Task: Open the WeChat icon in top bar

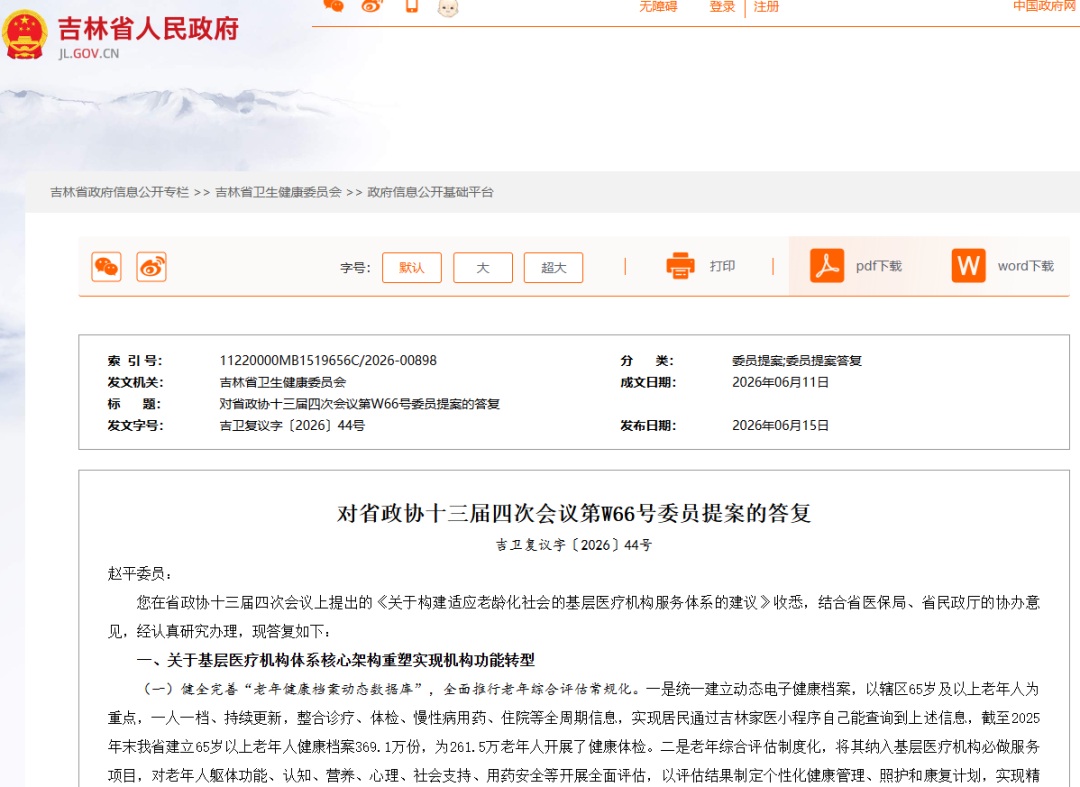Action: coord(334,6)
